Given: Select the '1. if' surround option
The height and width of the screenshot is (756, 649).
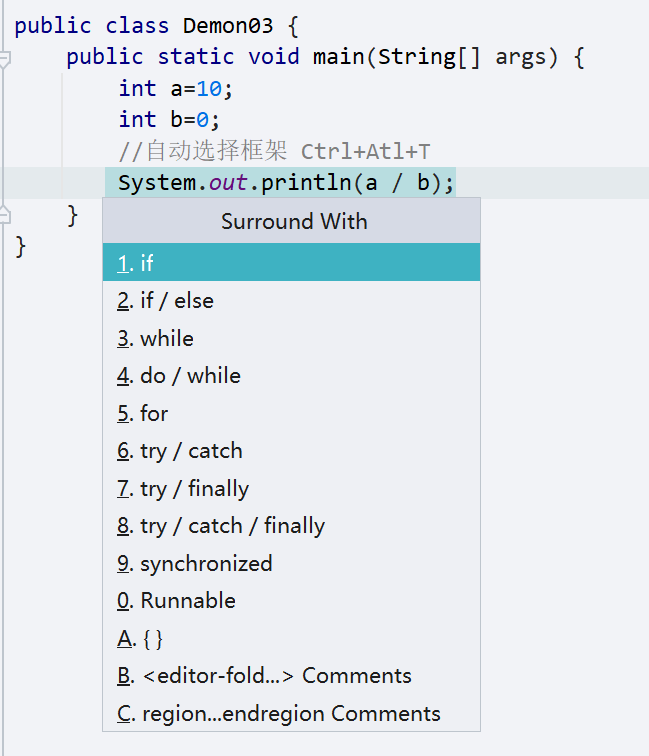Looking at the screenshot, I should (291, 262).
